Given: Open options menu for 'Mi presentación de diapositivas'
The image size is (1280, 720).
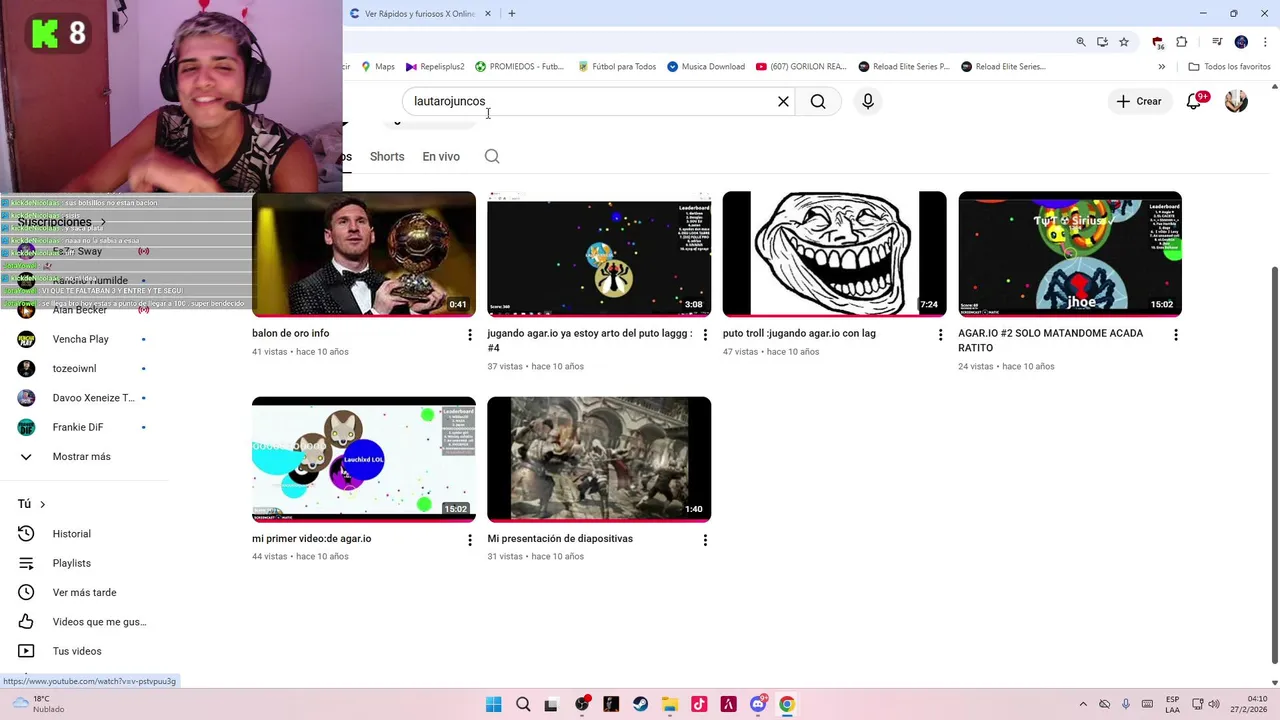Looking at the screenshot, I should 705,540.
